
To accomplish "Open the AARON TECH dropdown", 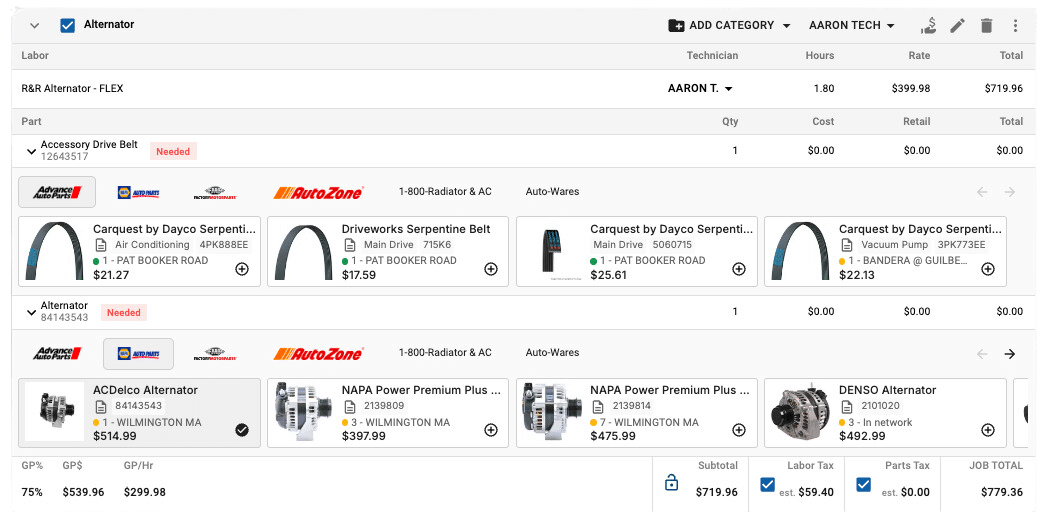I will [852, 25].
